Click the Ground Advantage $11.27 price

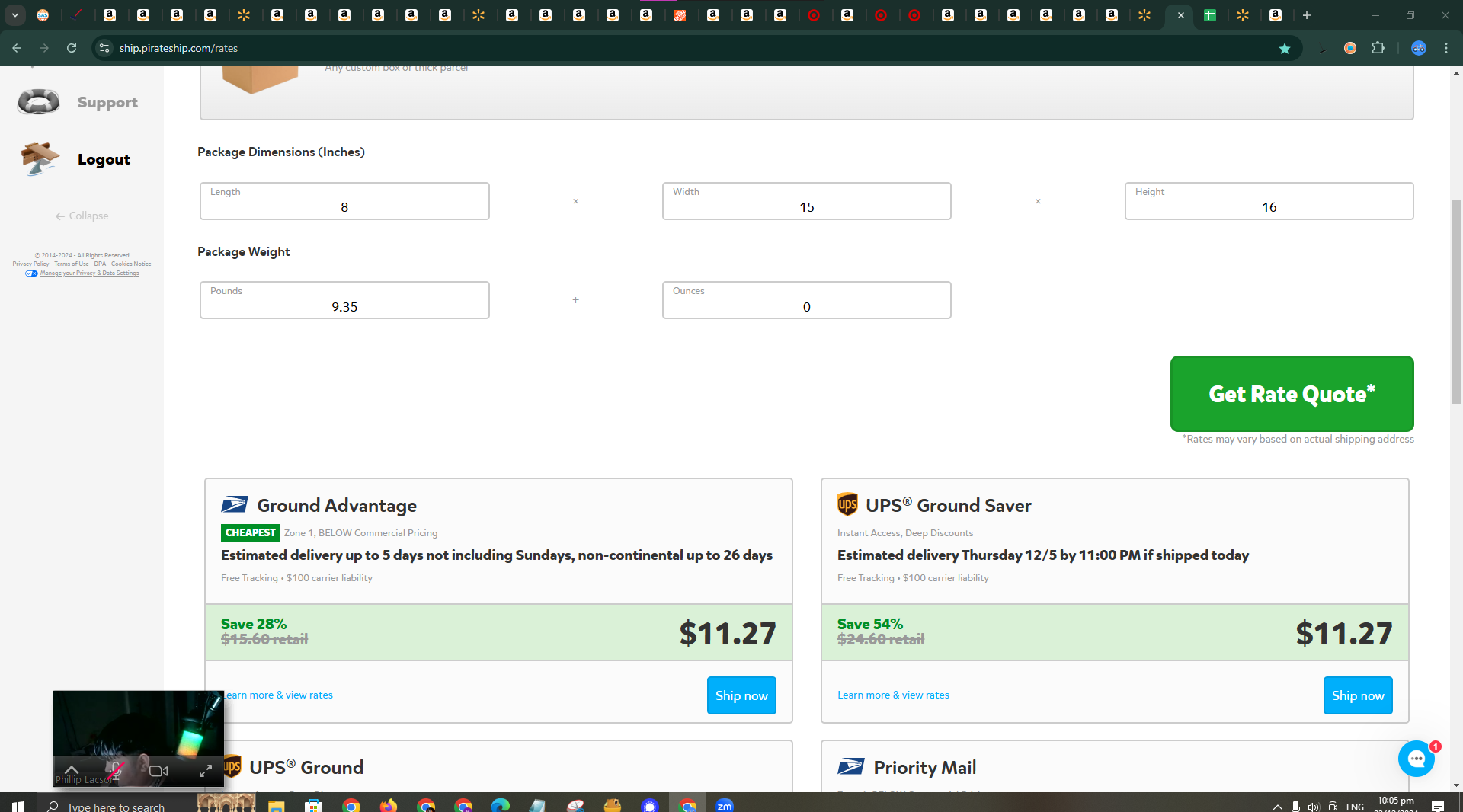click(728, 633)
